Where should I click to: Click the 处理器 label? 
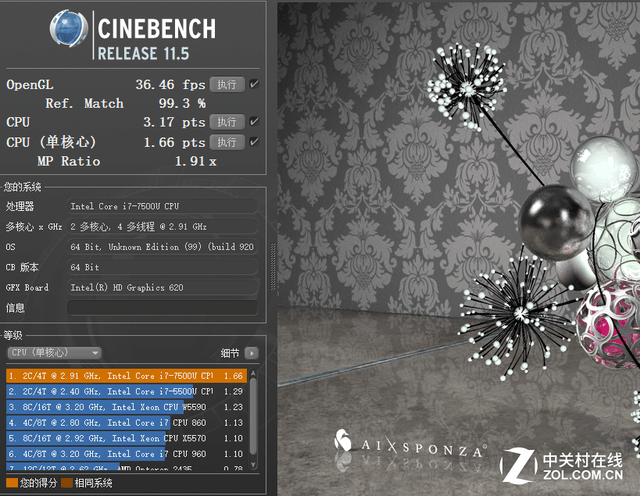[20, 206]
